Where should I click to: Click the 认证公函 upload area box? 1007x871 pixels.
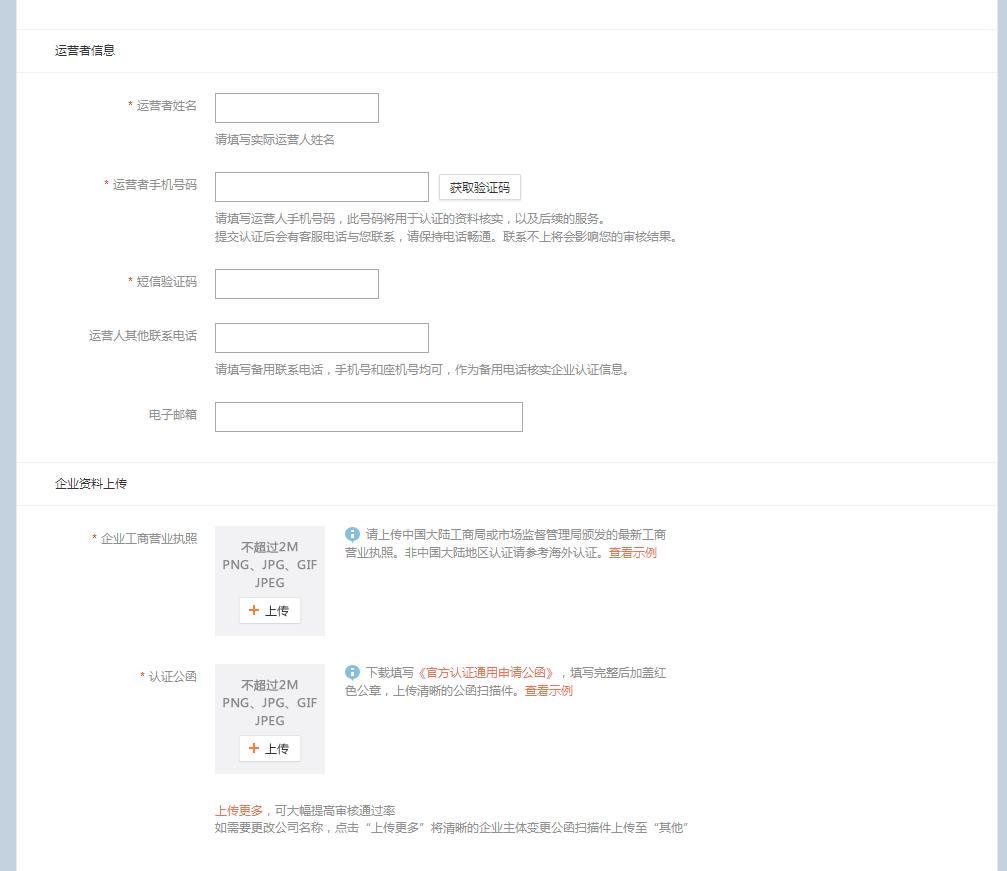point(269,718)
